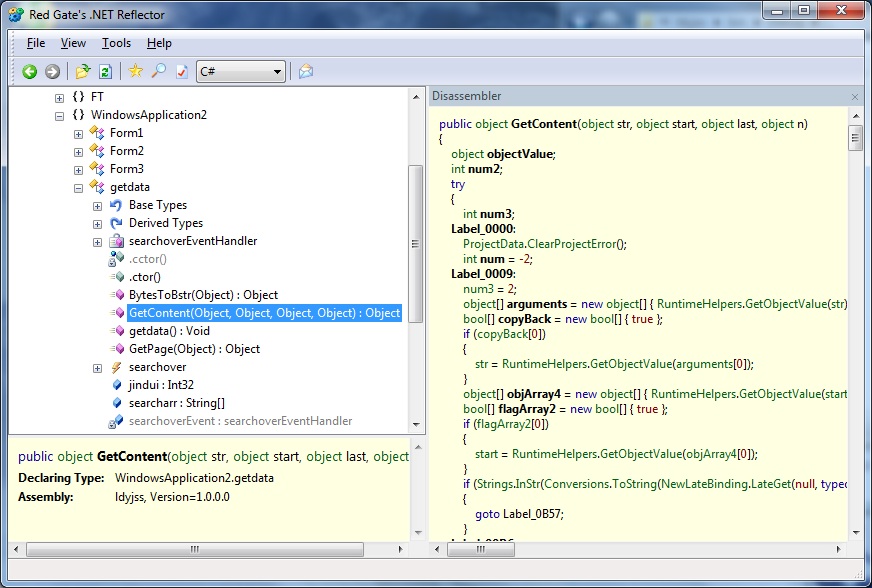The width and height of the screenshot is (872, 588).
Task: Select searchoverEvent : searchoverEventHandler field
Action: [240, 421]
